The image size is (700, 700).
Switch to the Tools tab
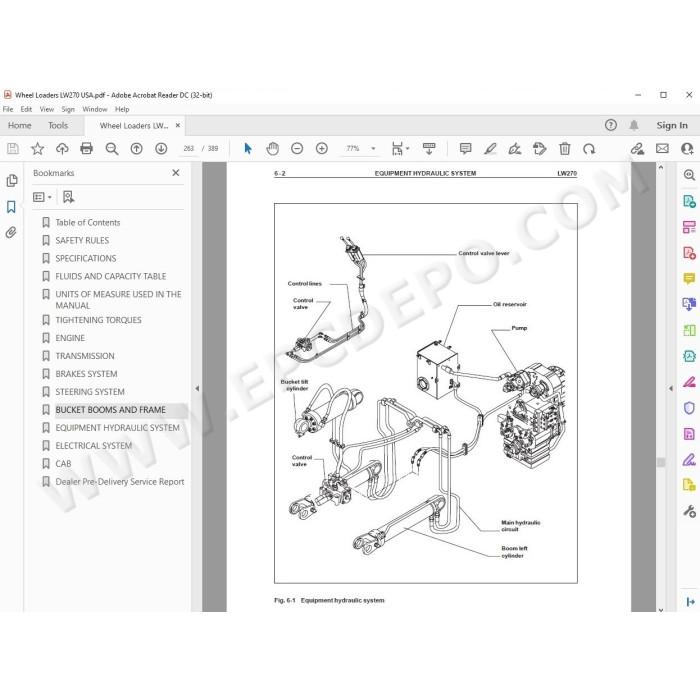coord(58,125)
